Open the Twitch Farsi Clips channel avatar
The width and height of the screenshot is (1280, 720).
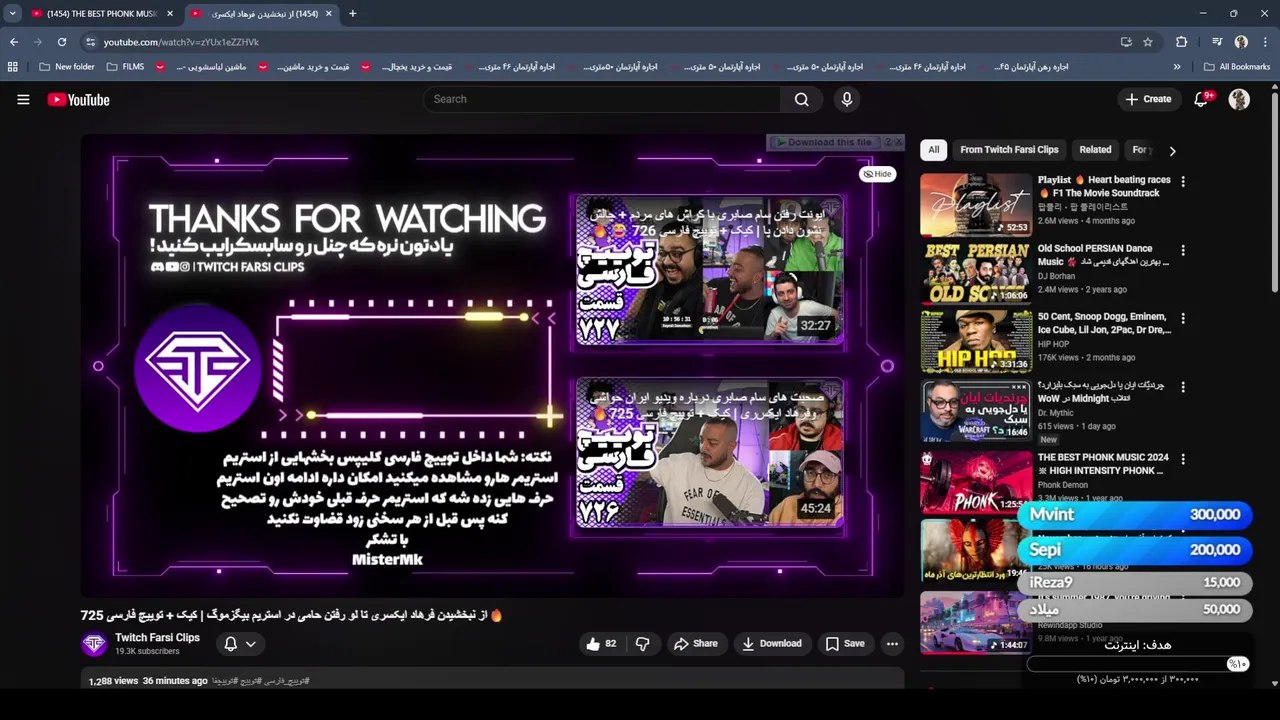[x=94, y=644]
